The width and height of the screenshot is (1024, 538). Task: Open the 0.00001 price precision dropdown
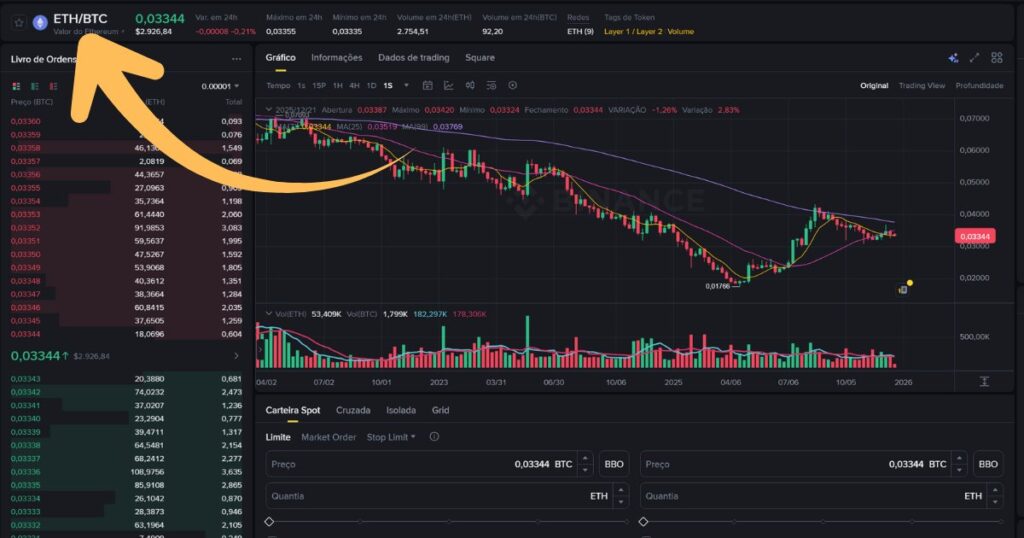(220, 86)
